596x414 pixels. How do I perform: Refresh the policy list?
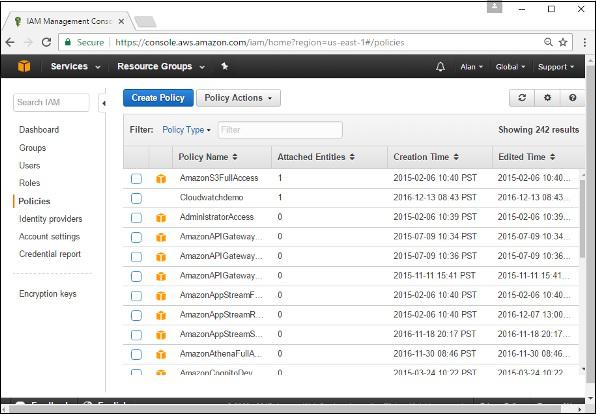pos(522,98)
